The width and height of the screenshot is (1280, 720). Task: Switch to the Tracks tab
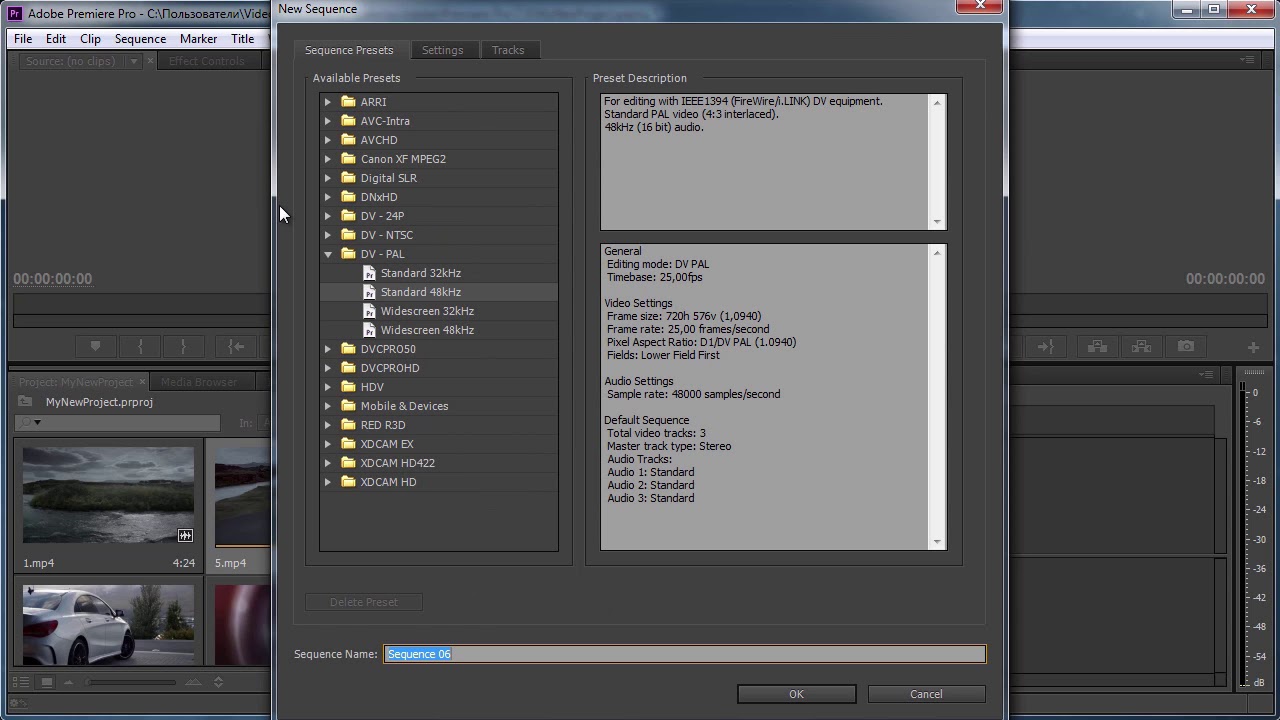click(508, 50)
